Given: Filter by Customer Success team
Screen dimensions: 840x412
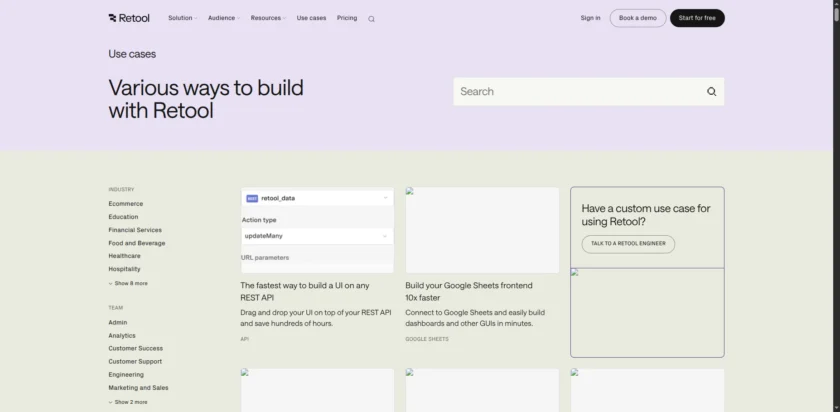Looking at the screenshot, I should (x=136, y=349).
